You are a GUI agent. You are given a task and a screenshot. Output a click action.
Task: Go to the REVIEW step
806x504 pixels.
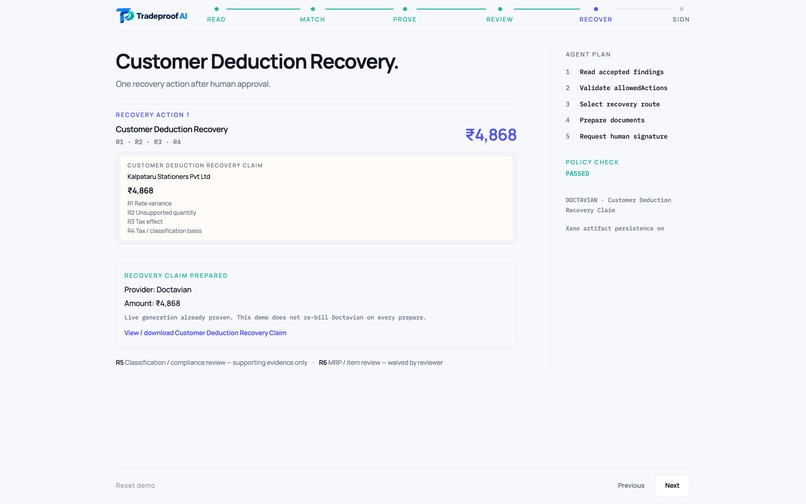coord(500,15)
